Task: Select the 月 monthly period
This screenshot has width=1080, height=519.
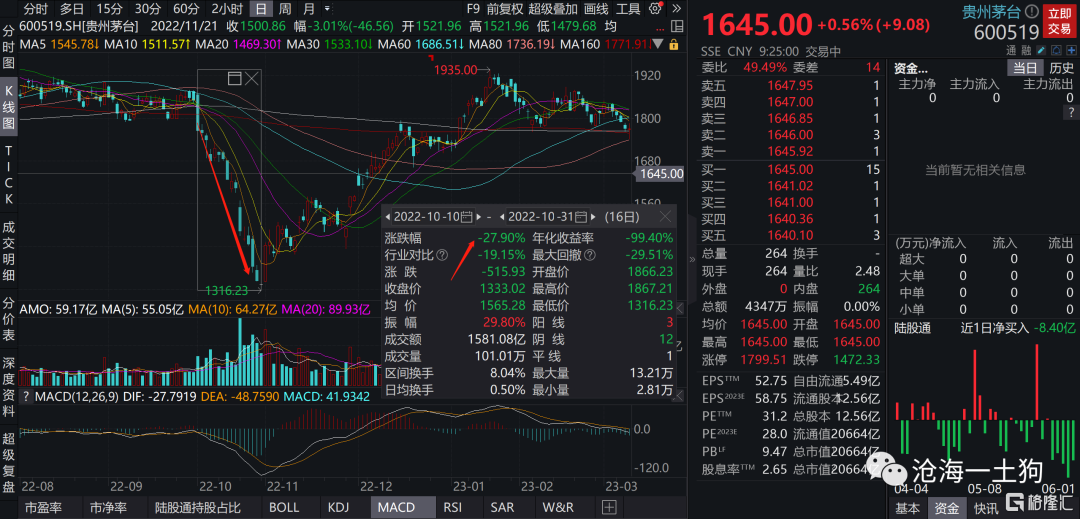Action: click(x=309, y=10)
